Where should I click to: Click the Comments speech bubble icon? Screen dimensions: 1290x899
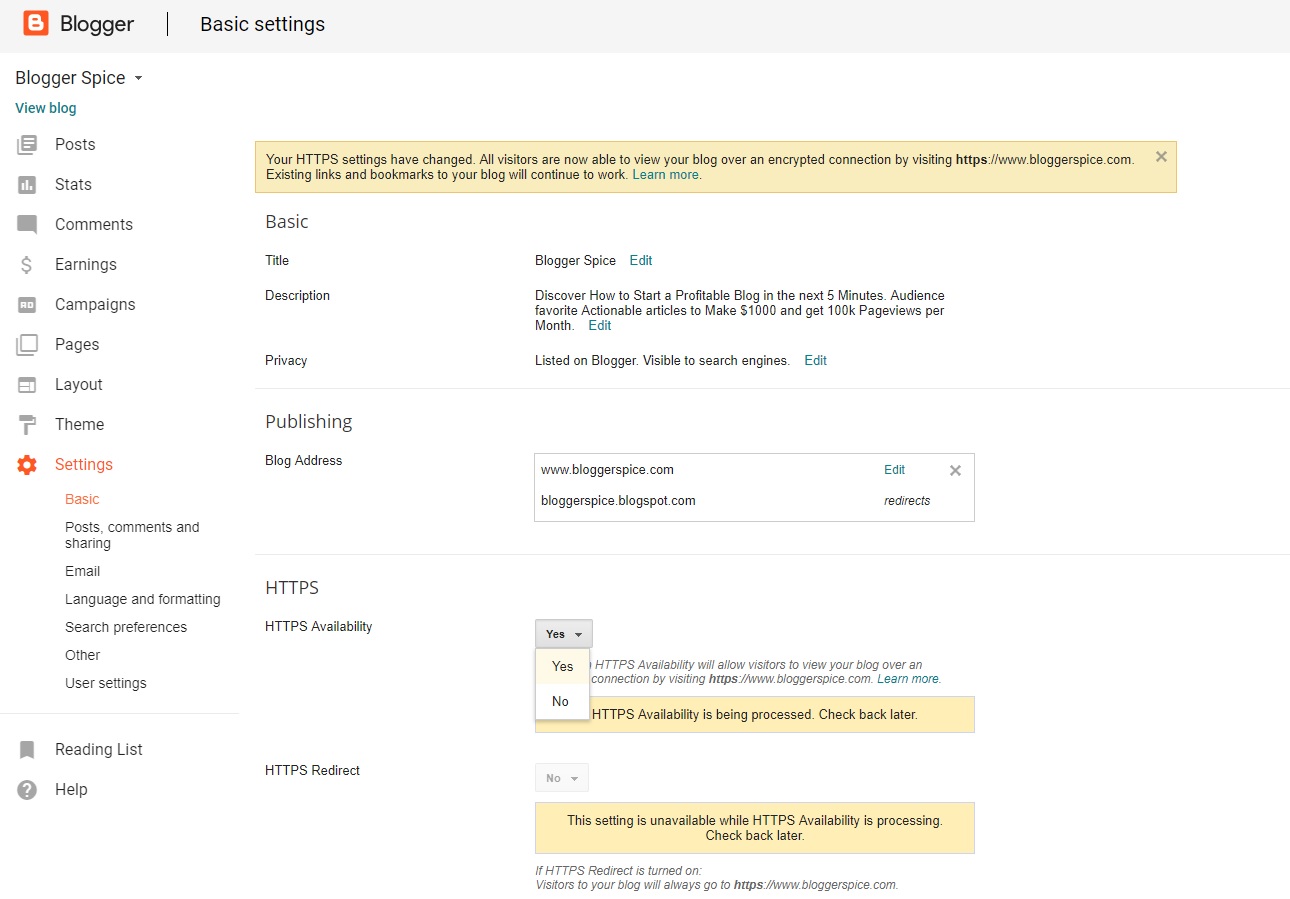point(27,225)
